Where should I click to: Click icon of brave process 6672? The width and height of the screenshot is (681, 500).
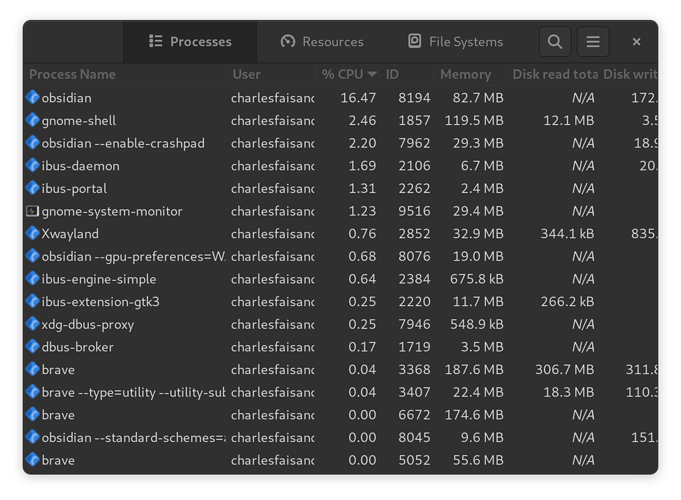pos(33,414)
